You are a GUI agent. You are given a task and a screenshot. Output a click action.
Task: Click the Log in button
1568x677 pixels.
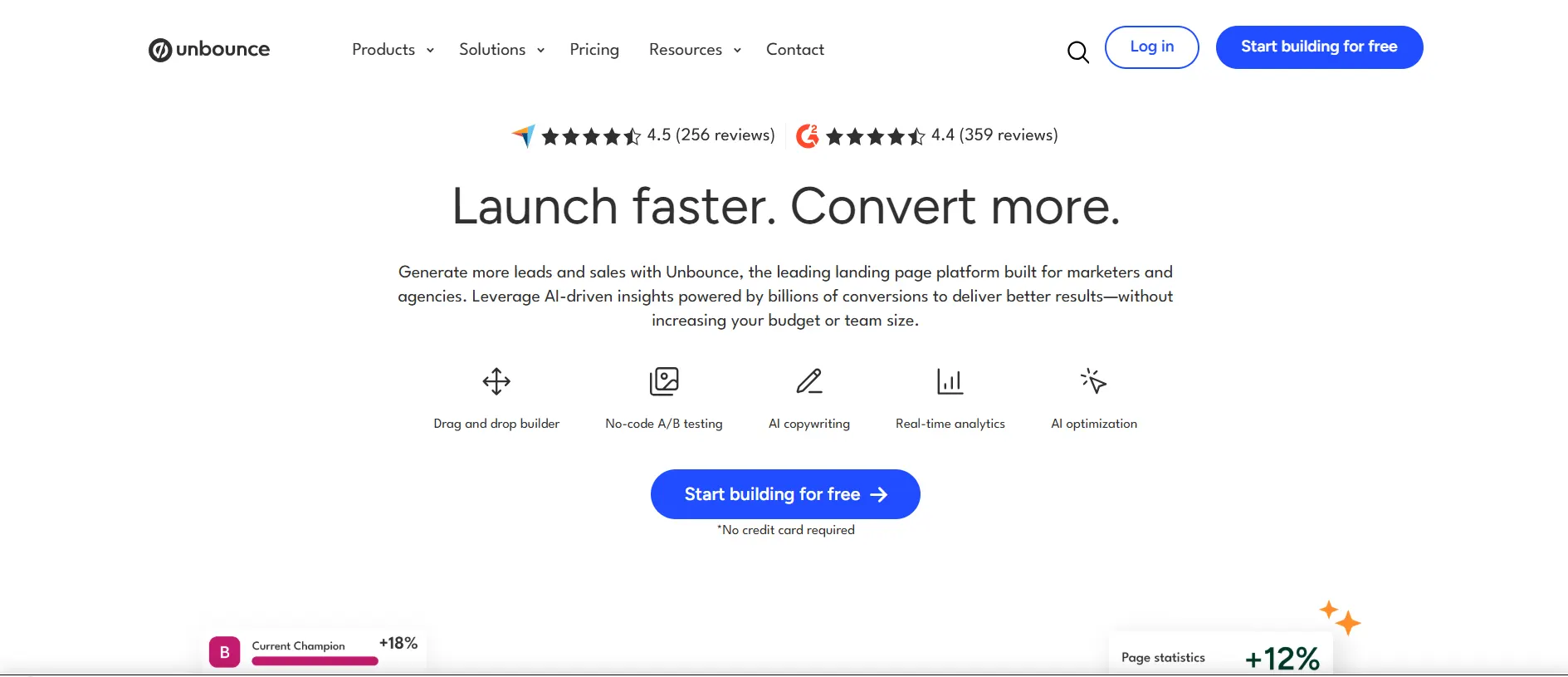(1152, 47)
